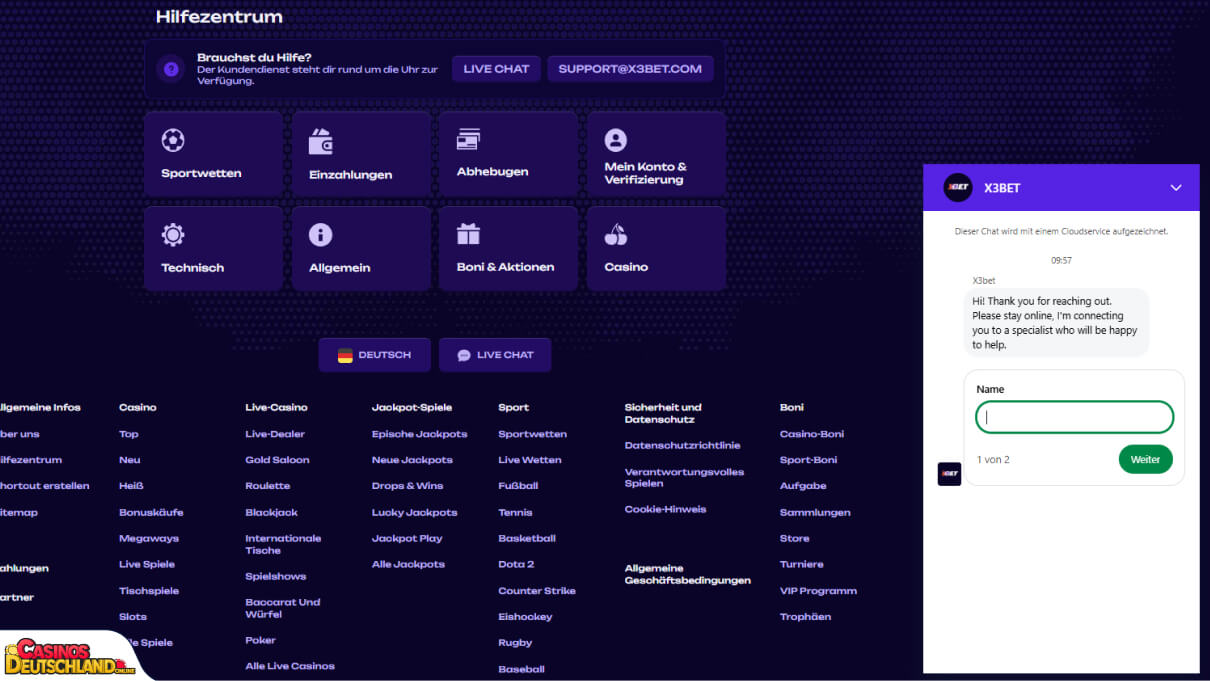Screen dimensions: 1210x681
Task: Open the Live-Dealer footer link
Action: (x=275, y=434)
